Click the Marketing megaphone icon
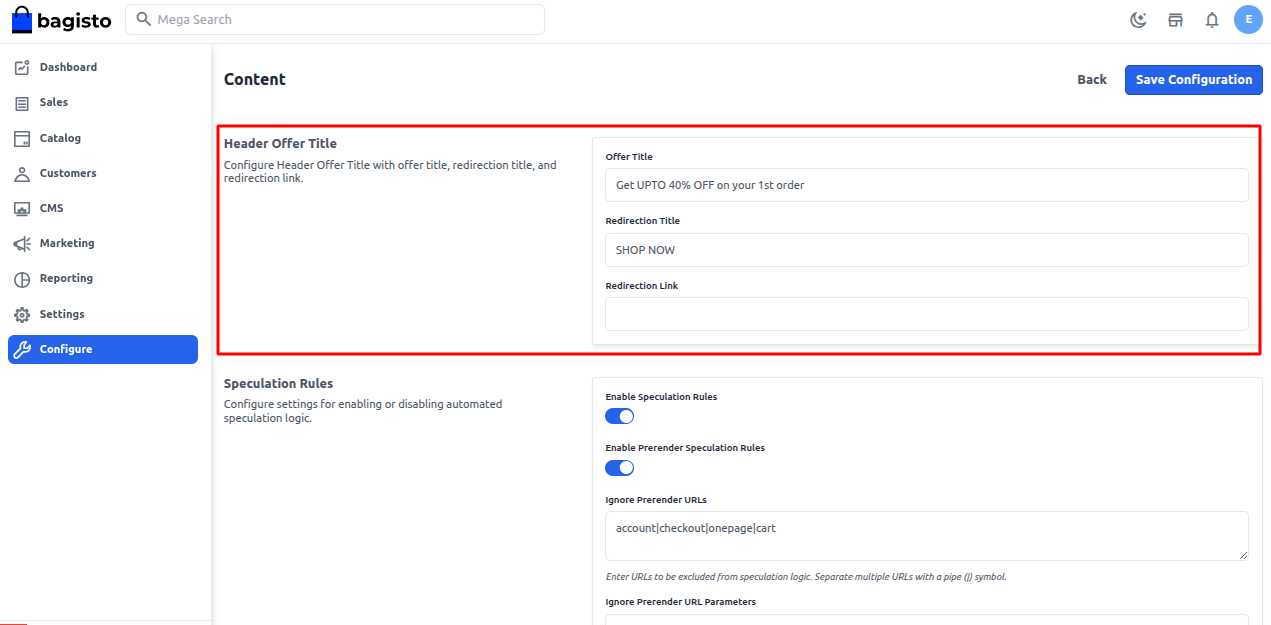The image size is (1271, 625). 22,244
